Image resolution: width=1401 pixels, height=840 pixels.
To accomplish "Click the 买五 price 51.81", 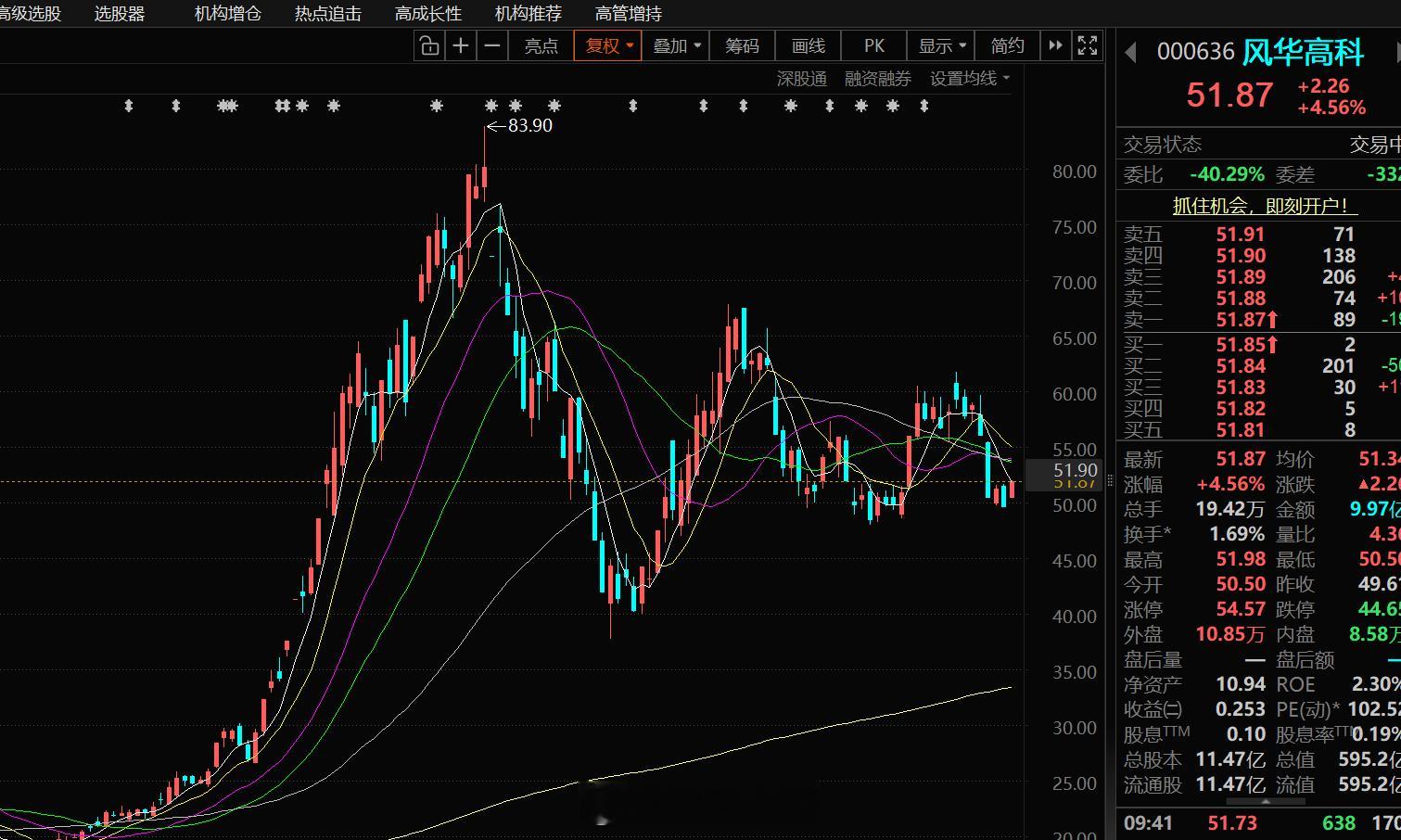I will click(x=1241, y=429).
